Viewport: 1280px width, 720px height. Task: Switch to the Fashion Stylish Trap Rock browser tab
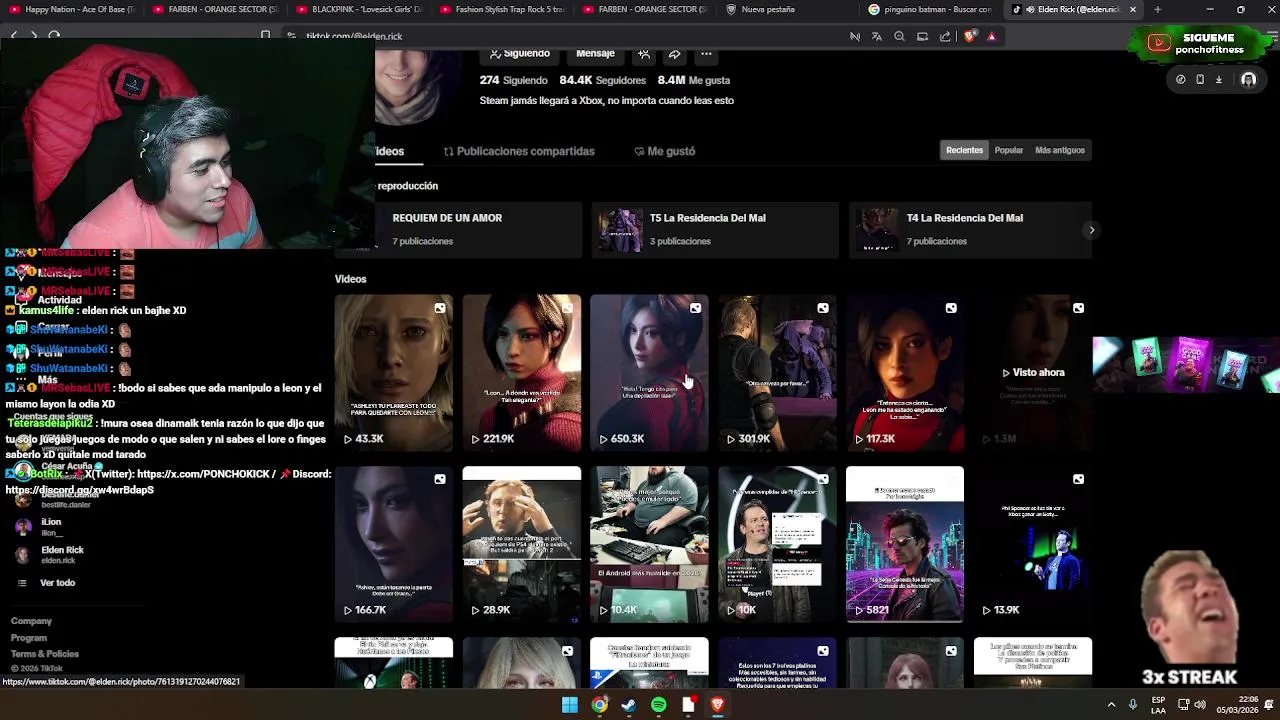click(500, 9)
